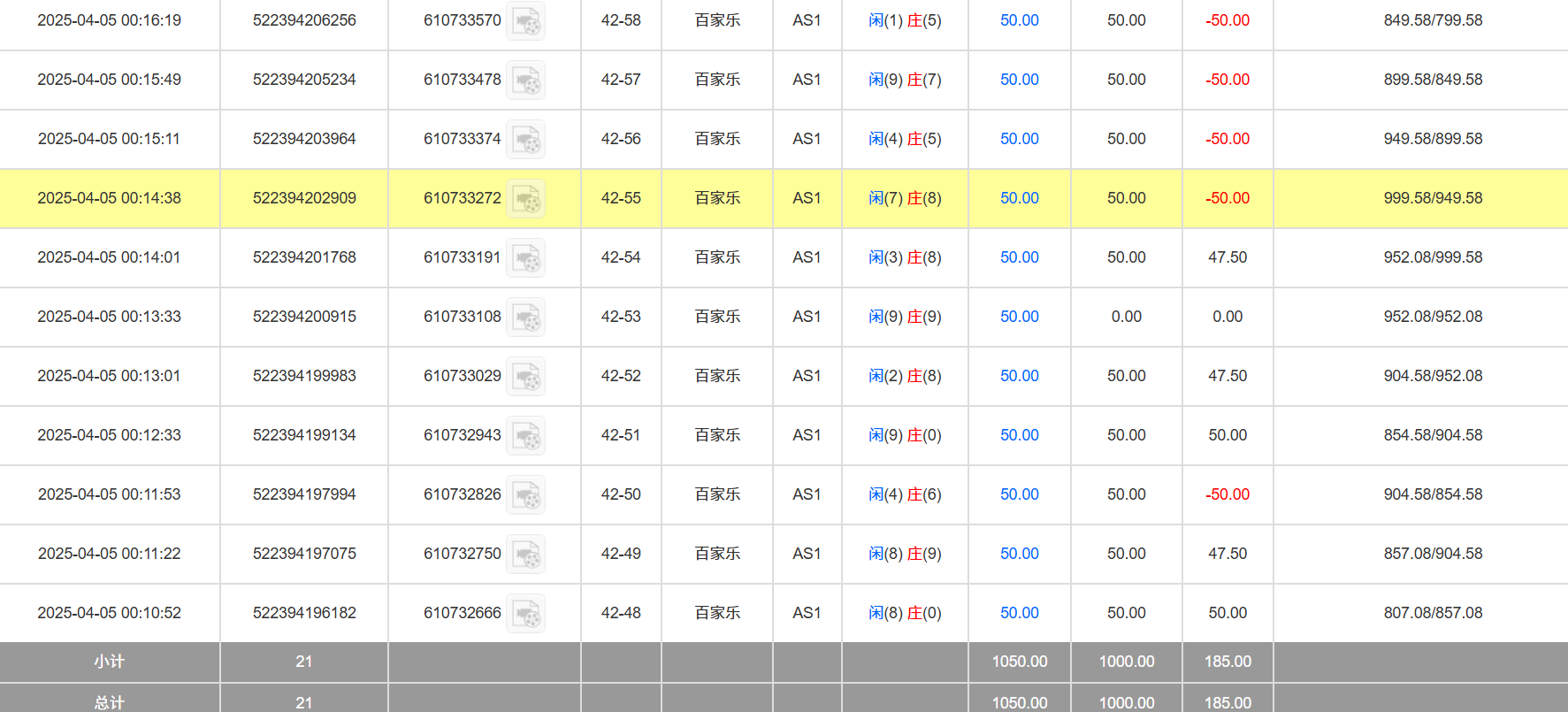The image size is (1568, 712).
Task: Open replay icon in highlighted row 610733272
Action: tap(526, 199)
